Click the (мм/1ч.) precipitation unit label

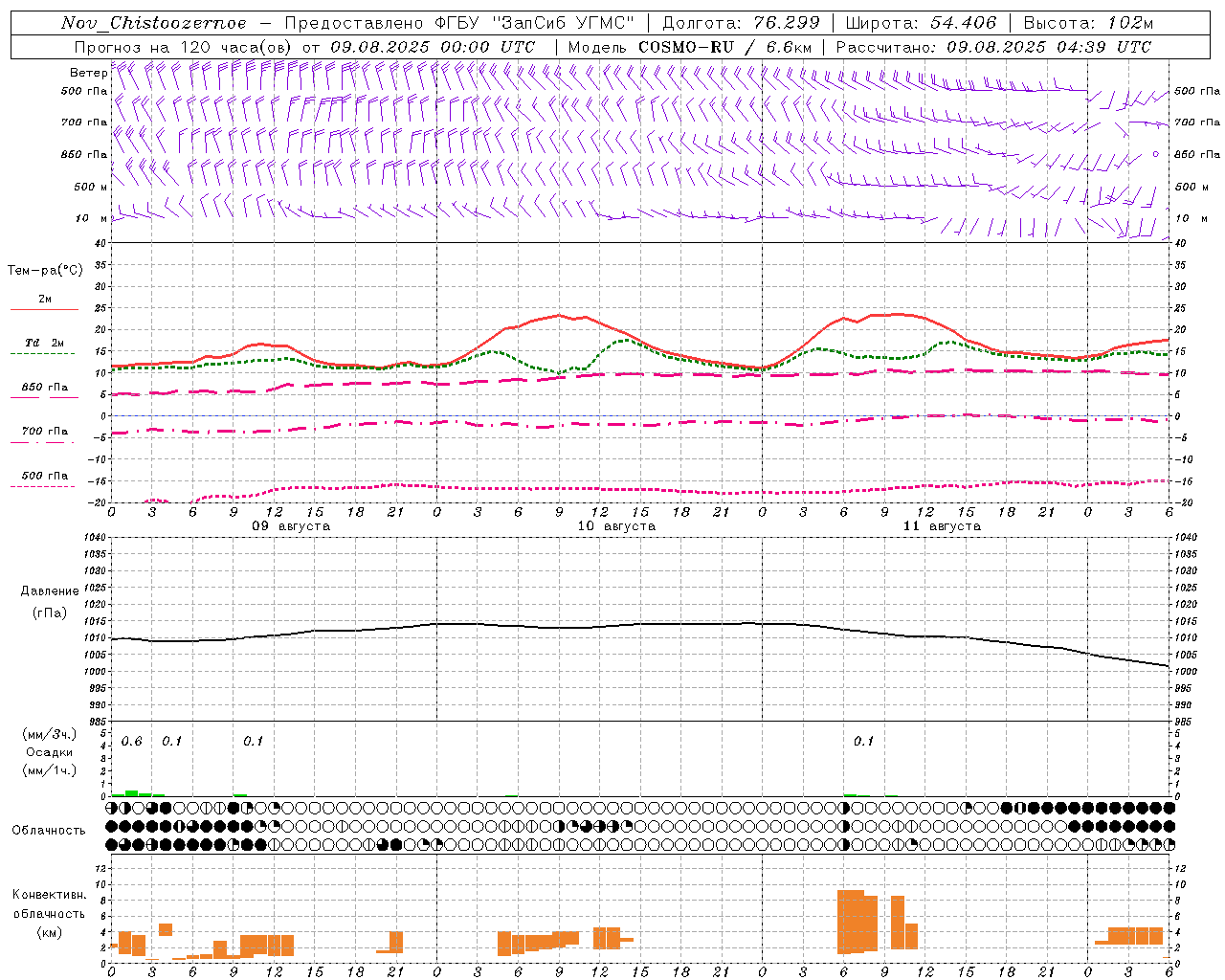click(49, 770)
